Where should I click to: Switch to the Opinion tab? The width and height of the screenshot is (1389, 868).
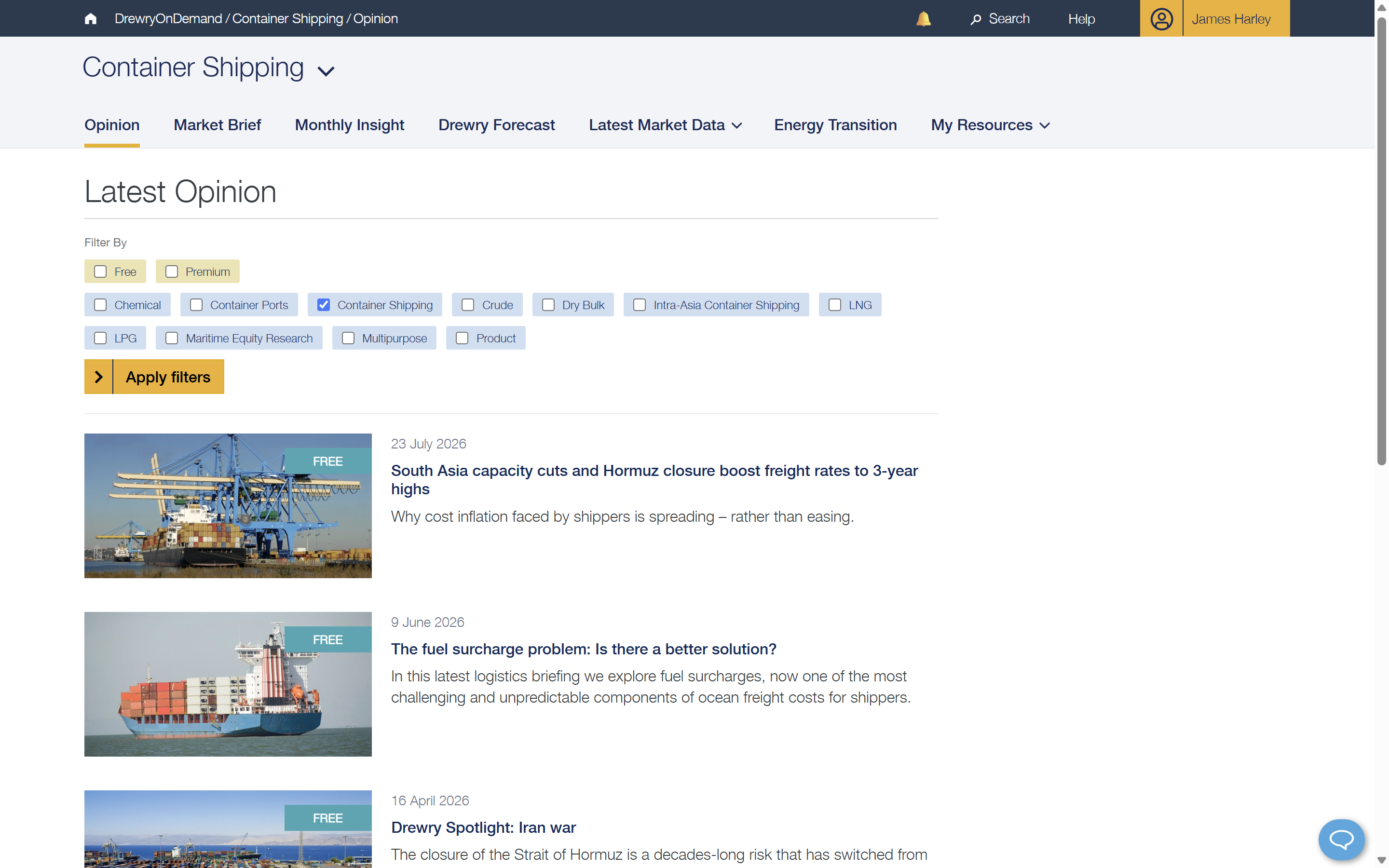click(x=112, y=125)
